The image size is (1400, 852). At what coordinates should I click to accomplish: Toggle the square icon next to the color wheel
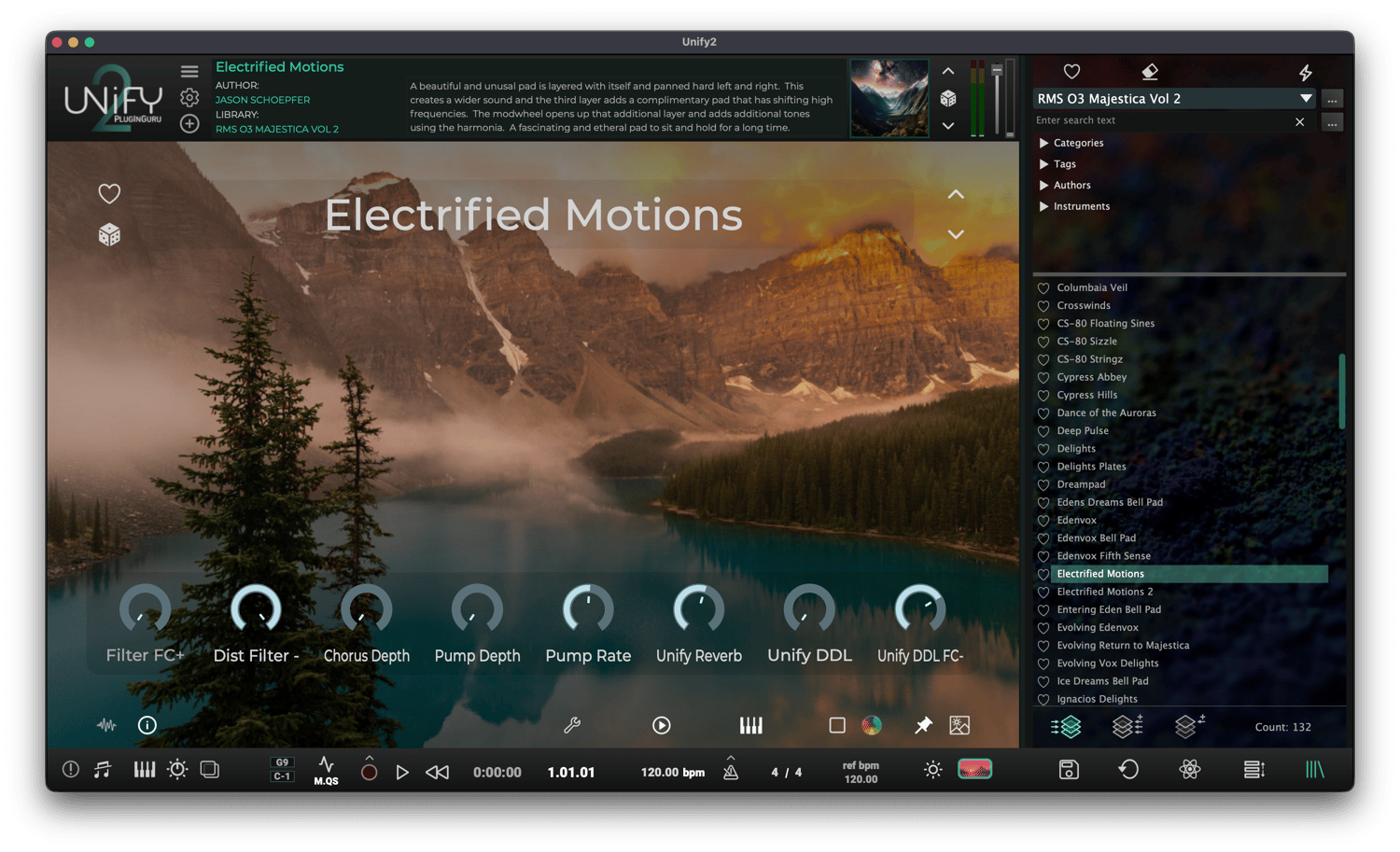837,725
